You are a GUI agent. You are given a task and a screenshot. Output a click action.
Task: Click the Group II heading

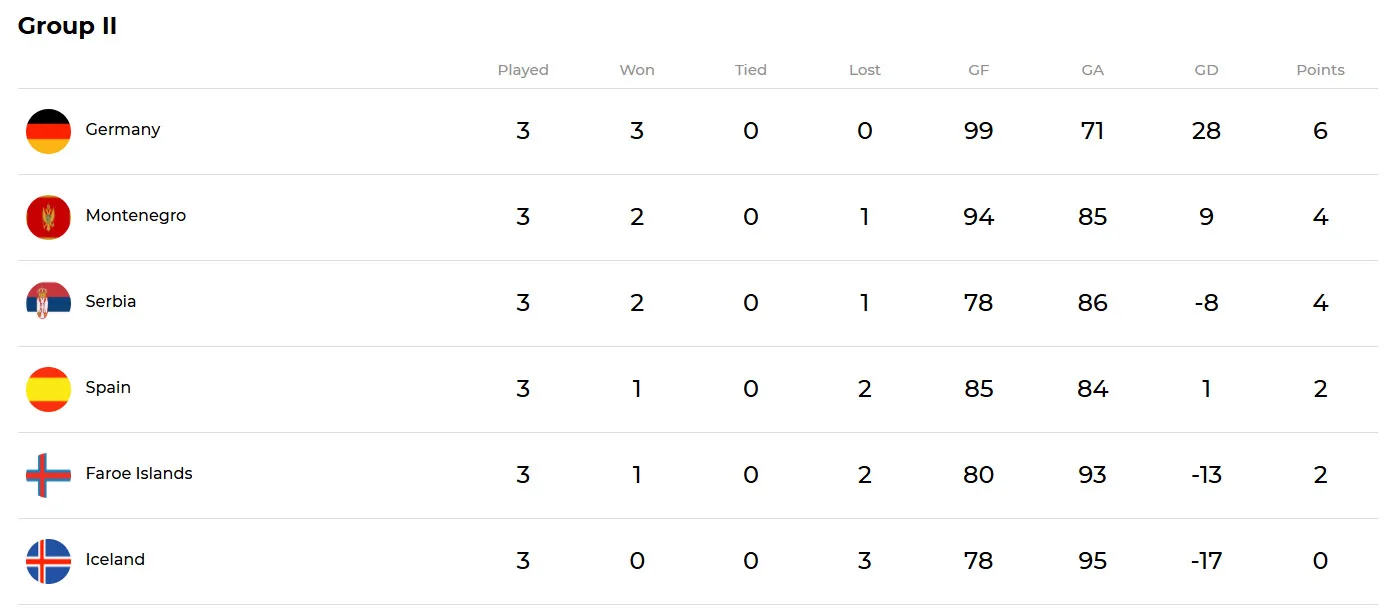tap(68, 27)
